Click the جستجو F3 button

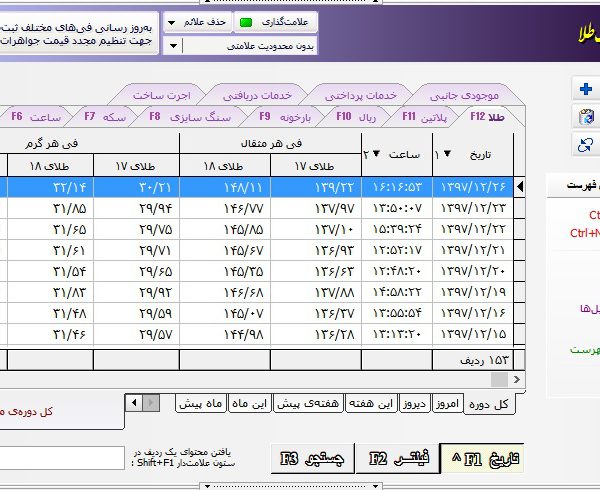click(x=312, y=458)
